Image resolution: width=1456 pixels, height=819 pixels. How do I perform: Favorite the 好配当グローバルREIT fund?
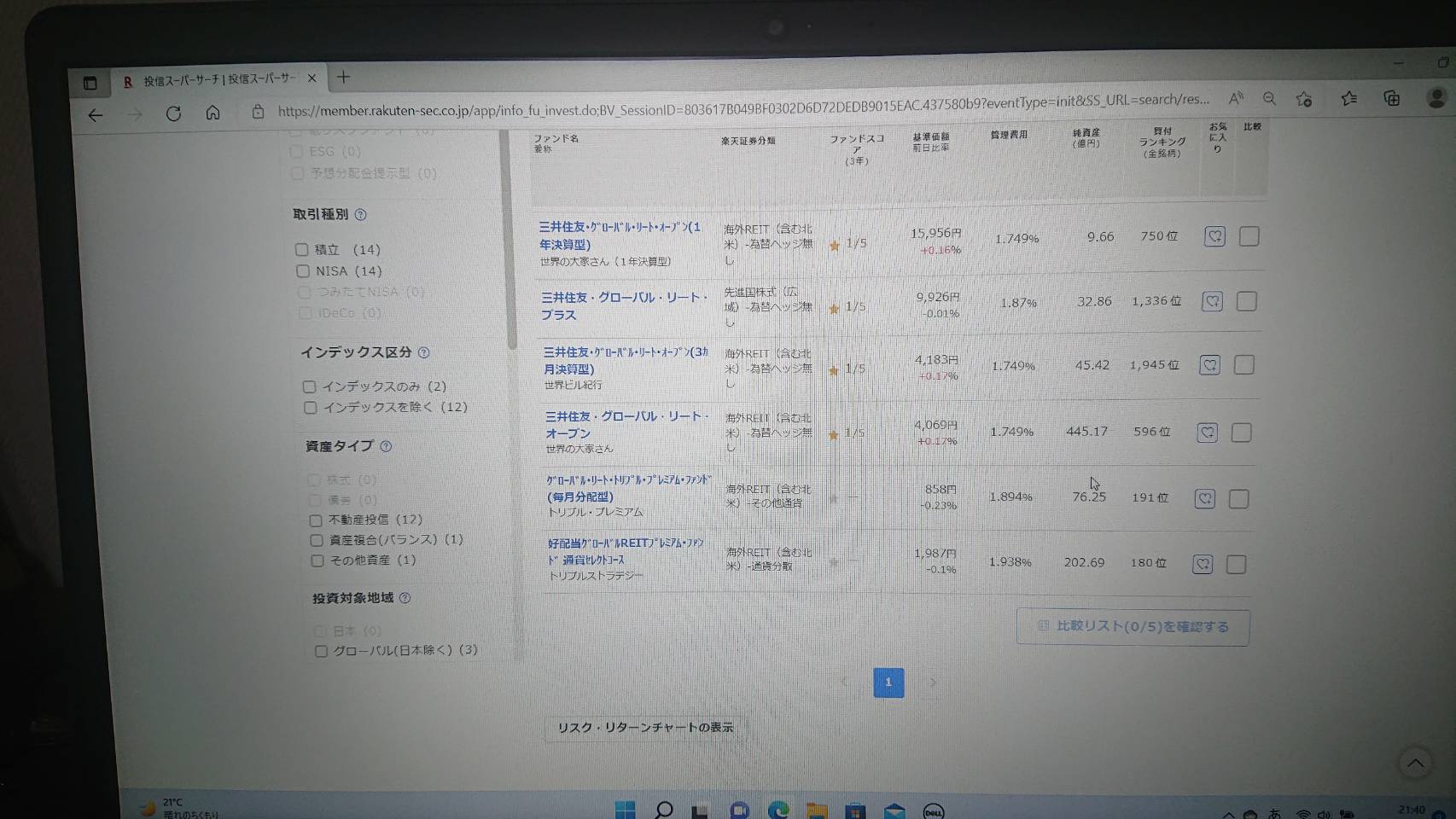pyautogui.click(x=1202, y=564)
